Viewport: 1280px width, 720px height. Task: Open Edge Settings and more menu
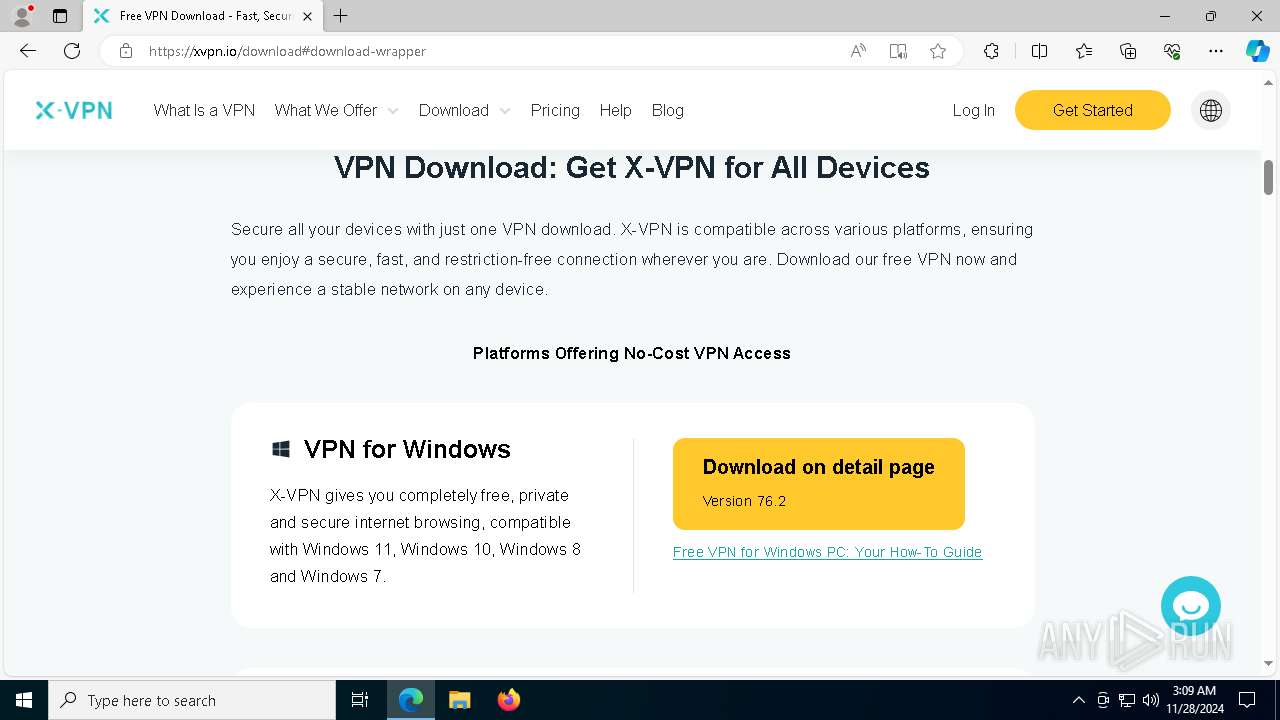pos(1215,51)
